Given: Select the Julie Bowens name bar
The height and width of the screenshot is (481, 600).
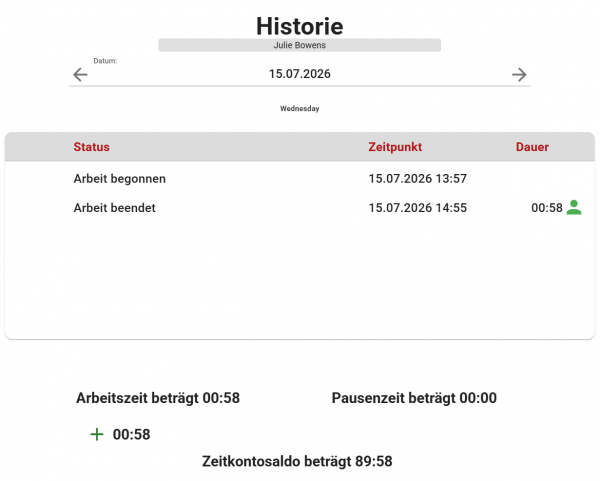Looking at the screenshot, I should 300,45.
